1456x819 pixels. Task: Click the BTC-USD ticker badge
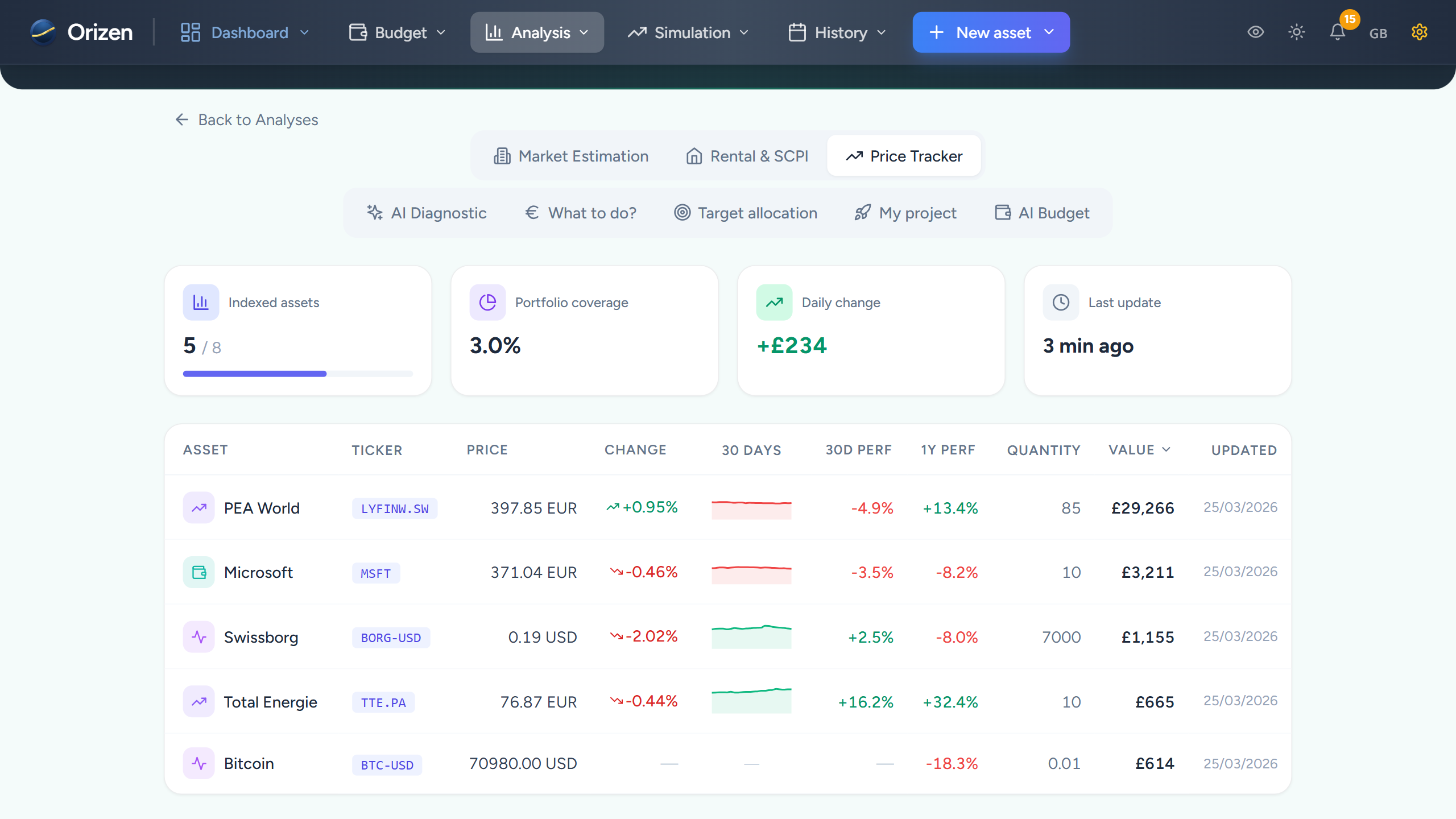(387, 764)
